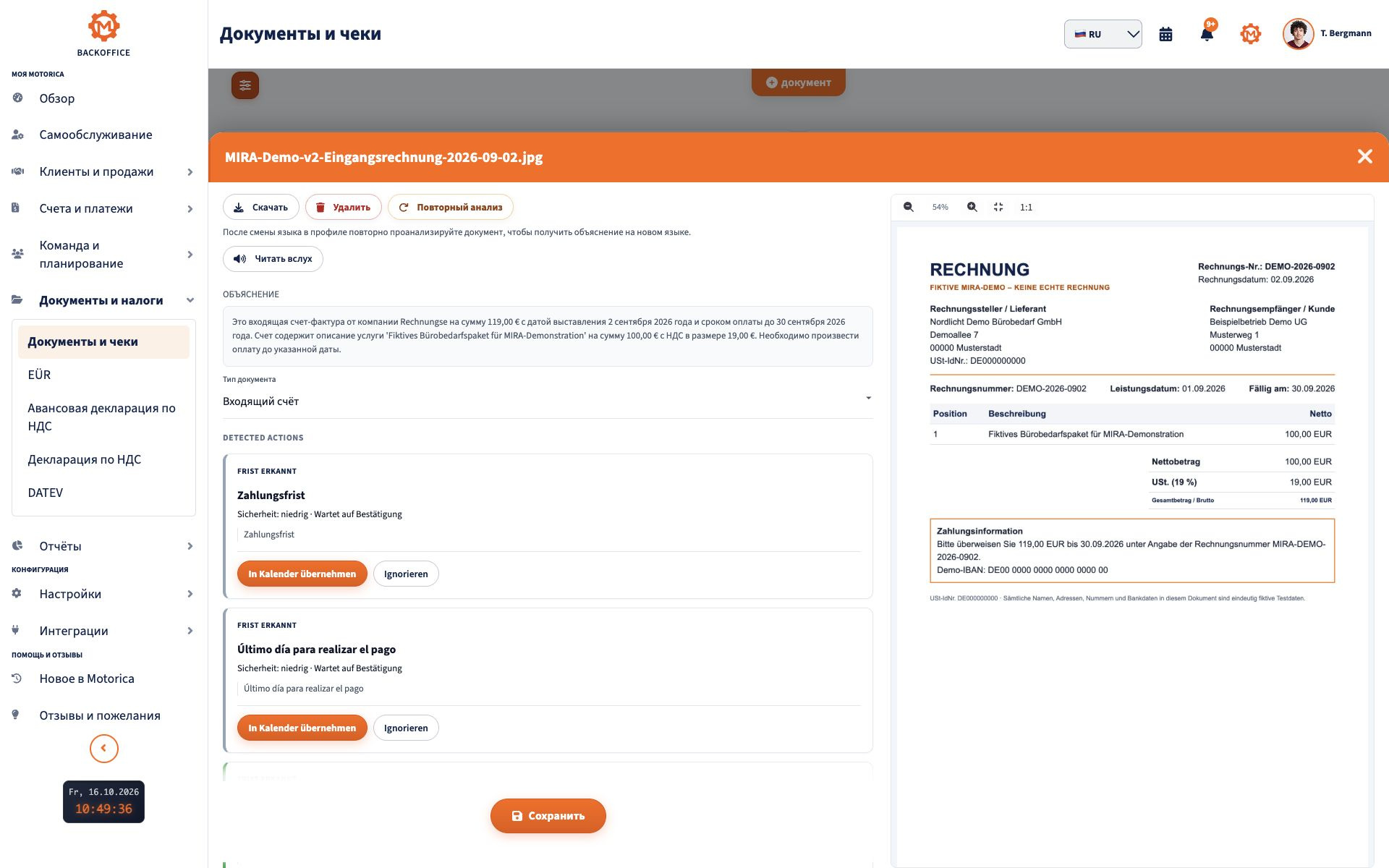
Task: Expand Счета и платежи menu
Action: [103, 208]
